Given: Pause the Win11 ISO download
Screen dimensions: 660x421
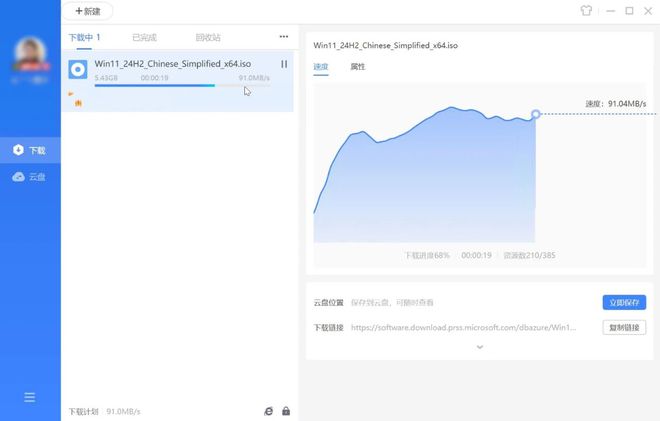Looking at the screenshot, I should 284,64.
